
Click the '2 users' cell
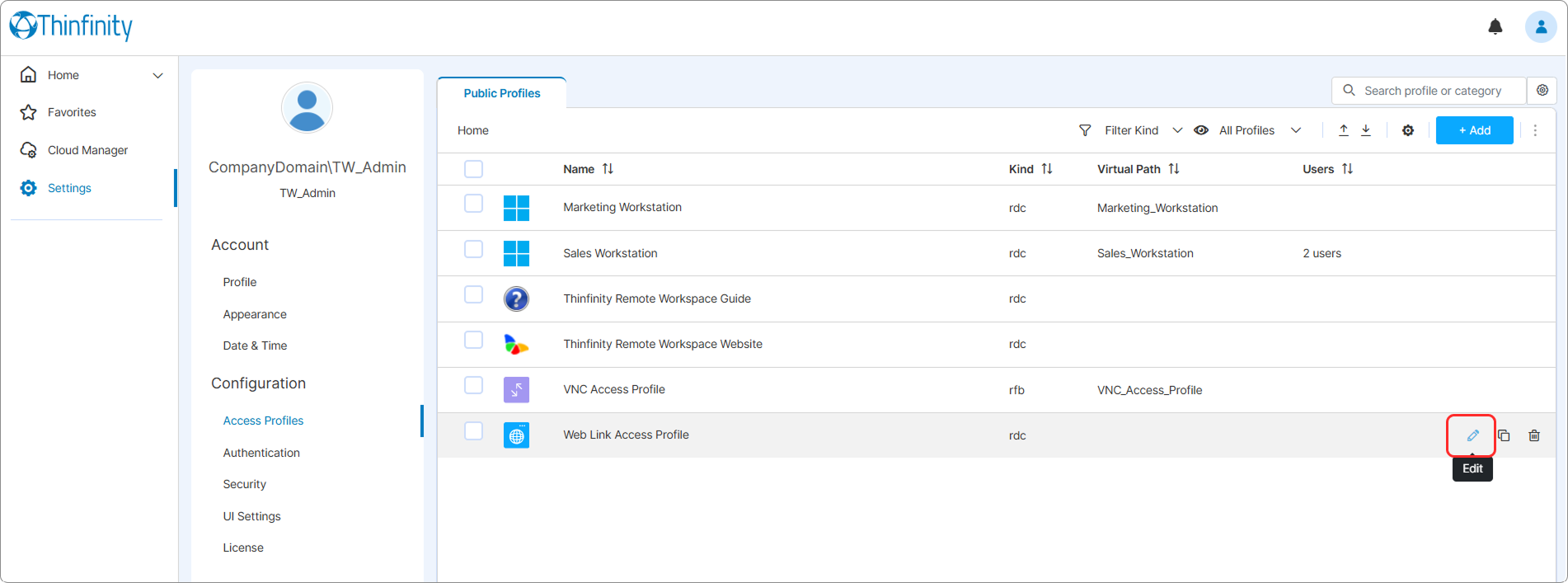point(1322,253)
